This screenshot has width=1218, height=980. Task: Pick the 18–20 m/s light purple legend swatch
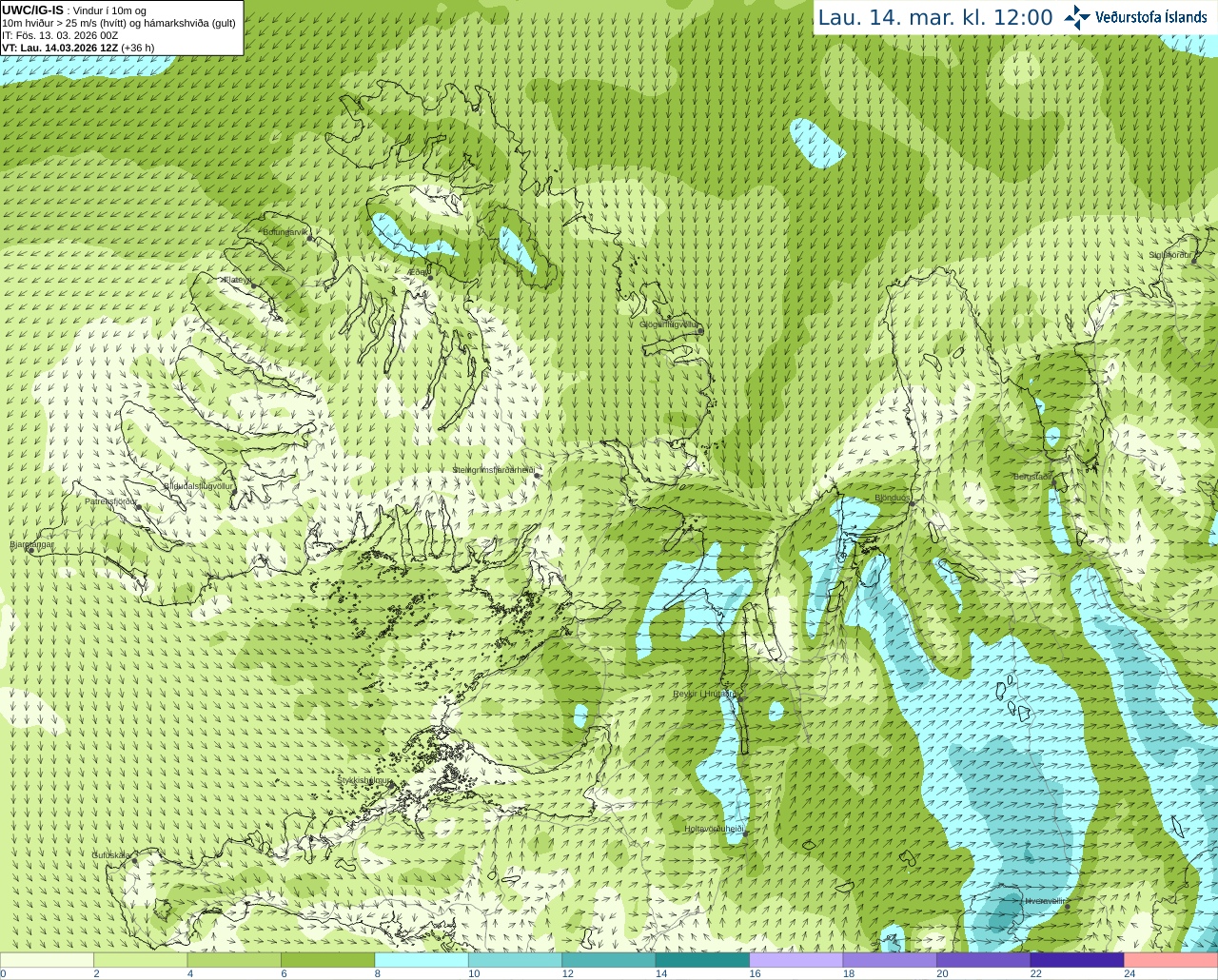pos(890,960)
